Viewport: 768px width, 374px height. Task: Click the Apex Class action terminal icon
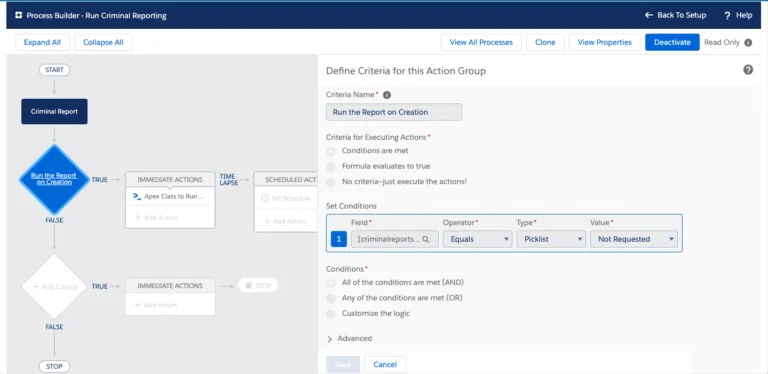(137, 196)
